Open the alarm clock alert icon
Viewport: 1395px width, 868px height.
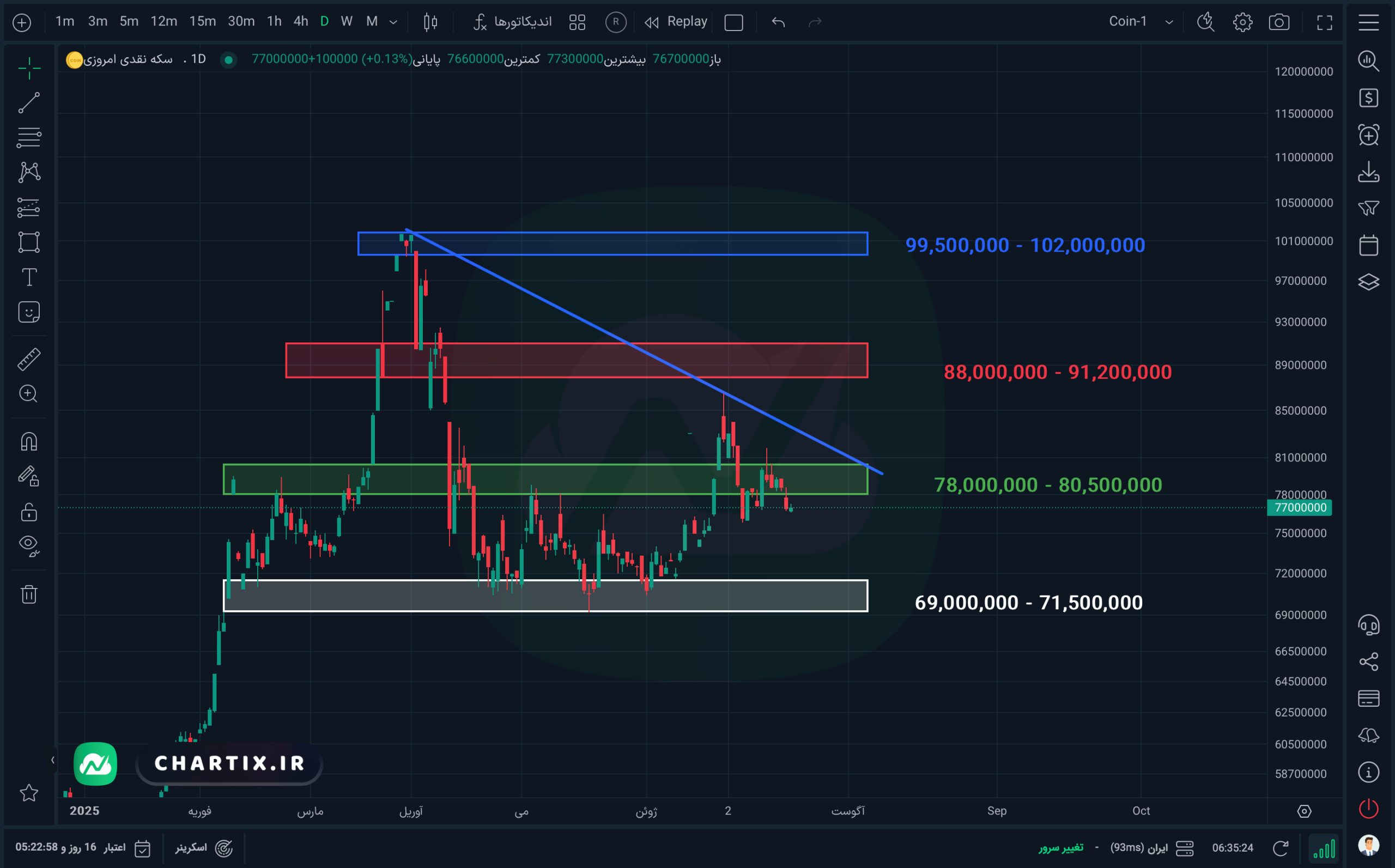pyautogui.click(x=1369, y=135)
